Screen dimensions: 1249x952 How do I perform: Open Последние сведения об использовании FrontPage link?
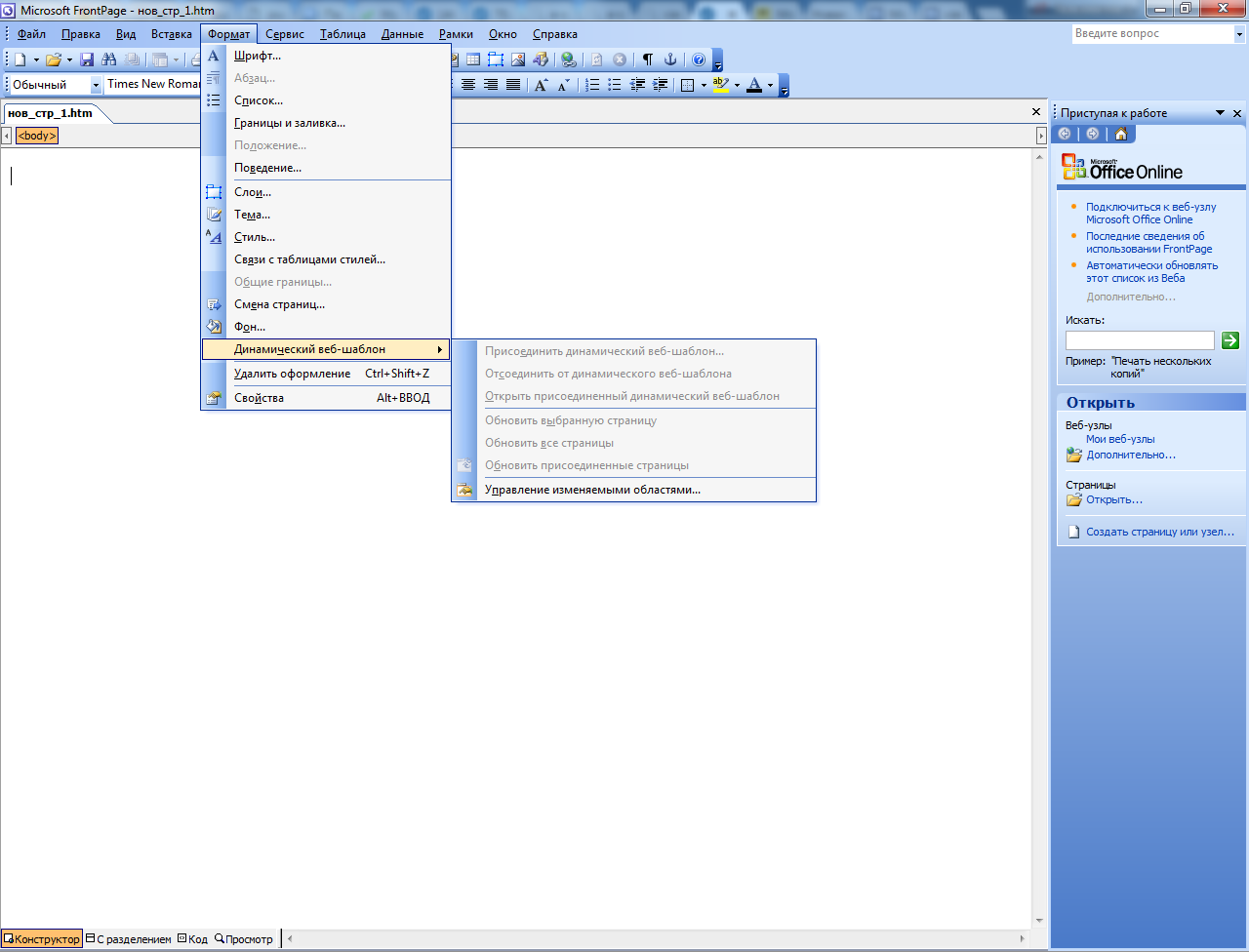coord(1149,242)
